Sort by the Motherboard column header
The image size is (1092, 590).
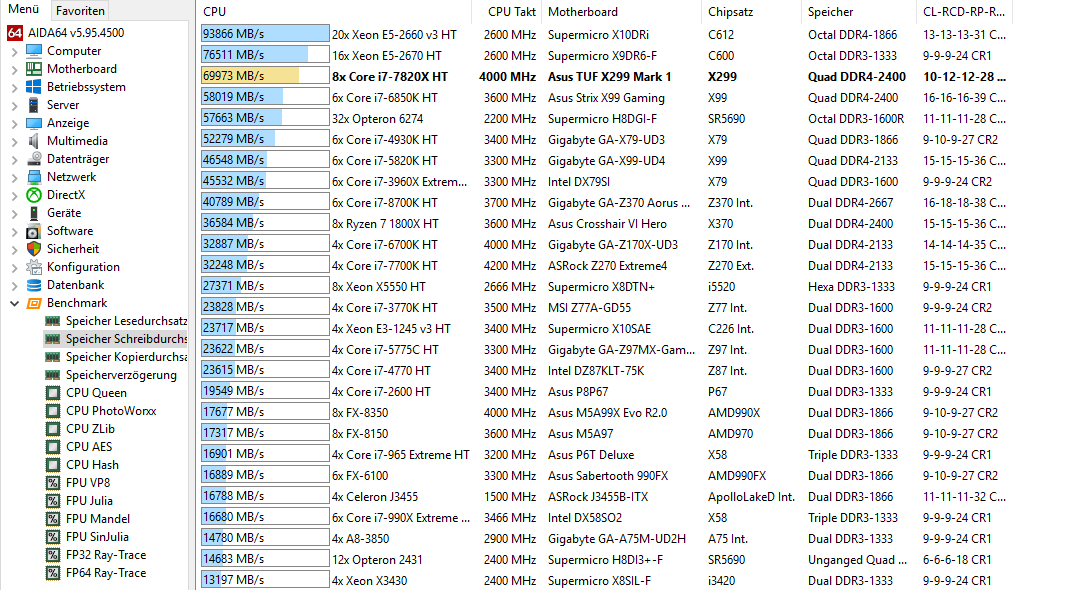(622, 12)
